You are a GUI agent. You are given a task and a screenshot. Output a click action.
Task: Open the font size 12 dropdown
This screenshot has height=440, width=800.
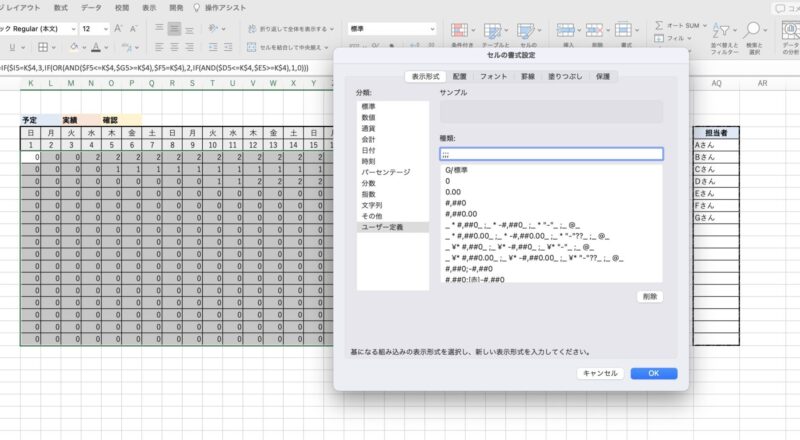click(106, 29)
